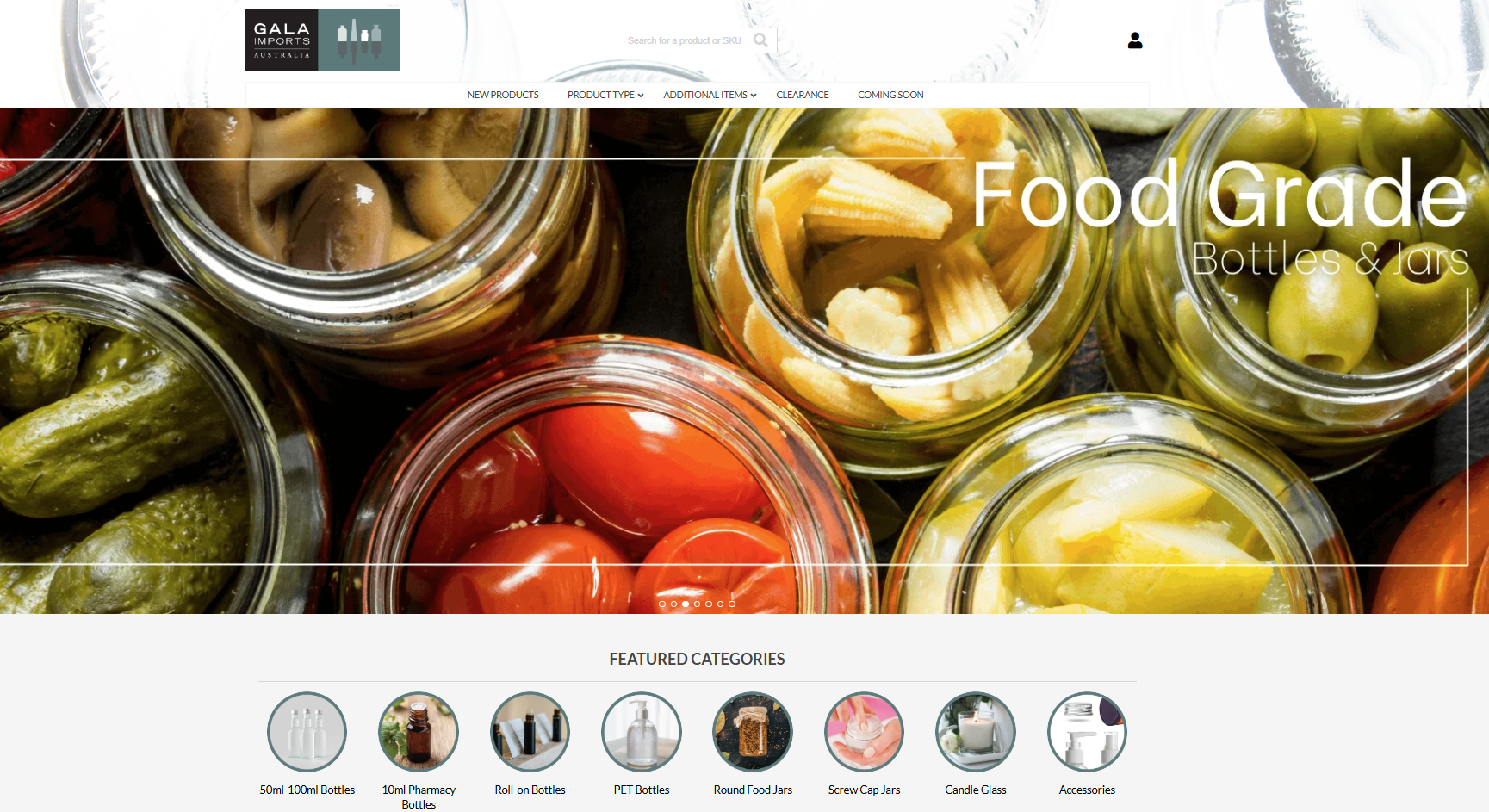Click the Gala Imports Australia logo
The height and width of the screenshot is (812, 1489).
point(323,40)
